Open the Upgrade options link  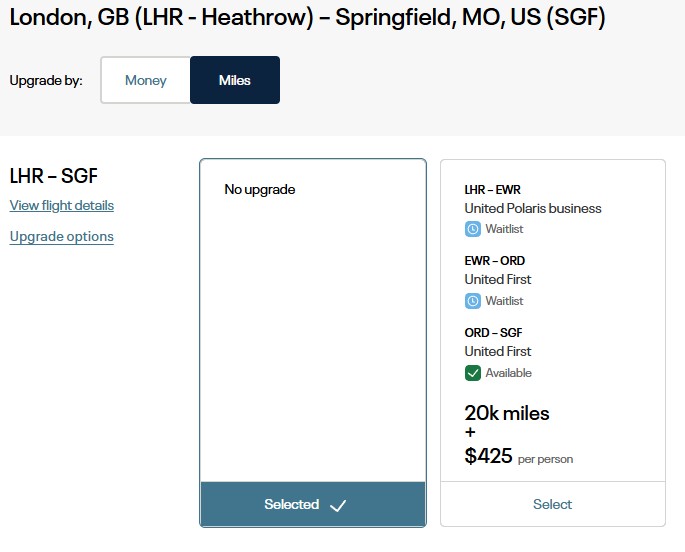[62, 237]
